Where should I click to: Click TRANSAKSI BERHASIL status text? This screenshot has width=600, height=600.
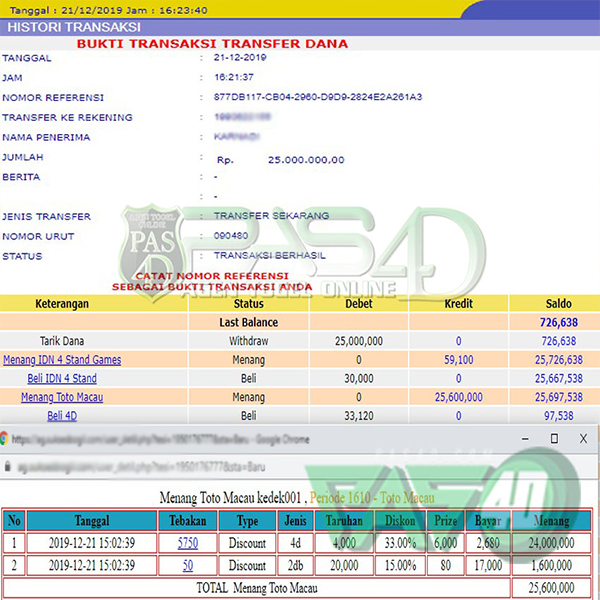(x=270, y=256)
